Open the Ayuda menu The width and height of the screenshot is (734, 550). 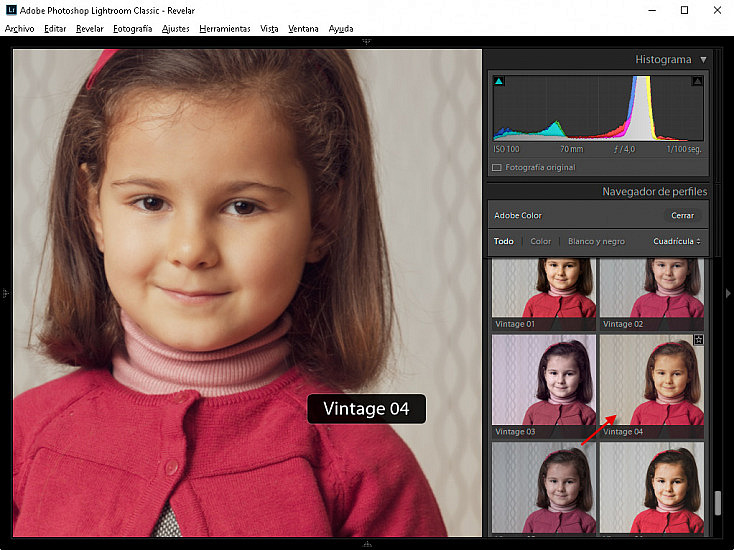pos(341,29)
